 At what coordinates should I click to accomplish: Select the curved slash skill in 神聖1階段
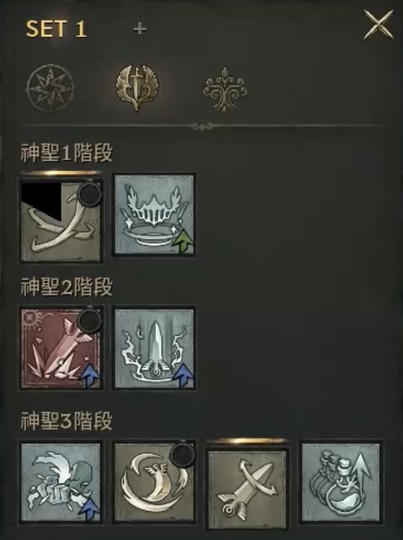61,221
